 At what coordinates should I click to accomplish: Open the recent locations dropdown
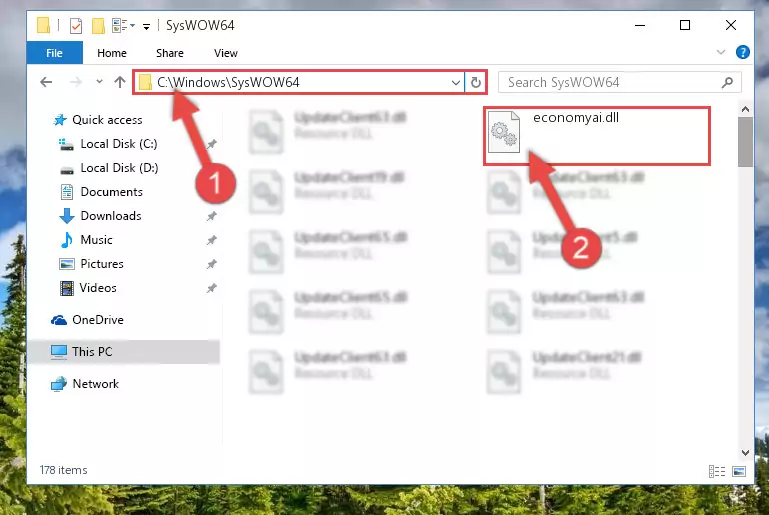pos(98,82)
